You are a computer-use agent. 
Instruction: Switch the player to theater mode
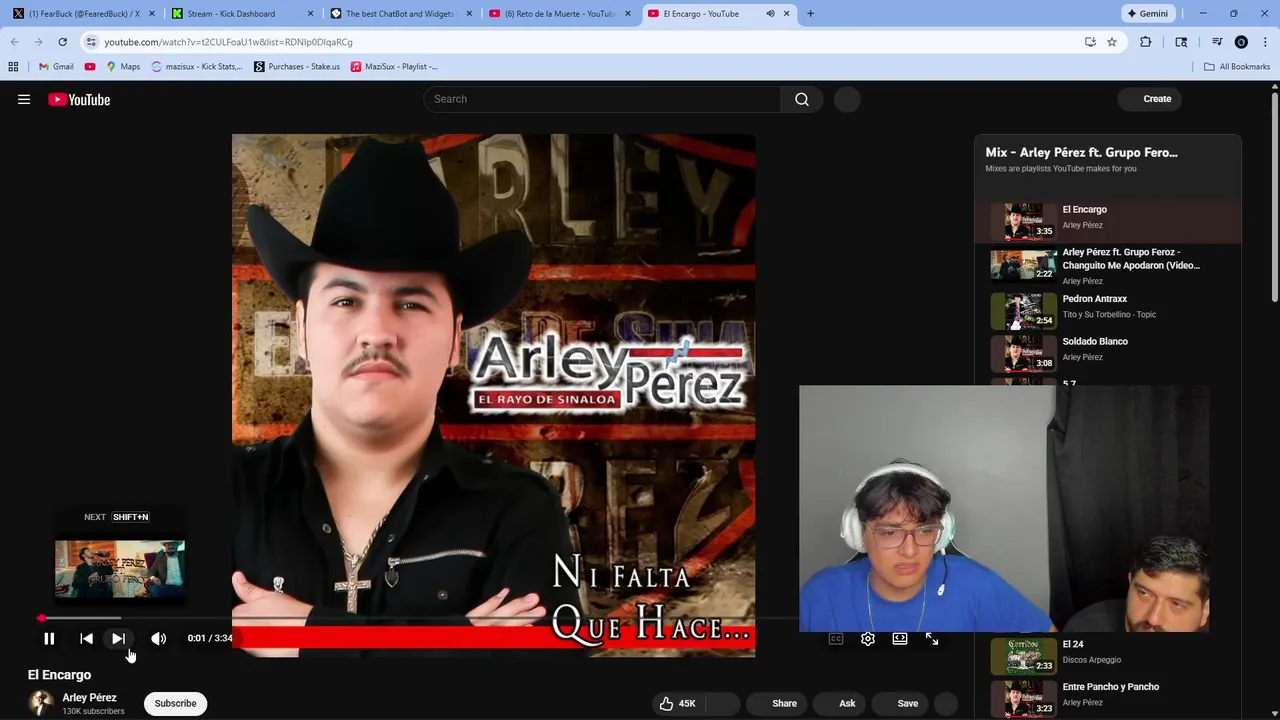coord(900,638)
